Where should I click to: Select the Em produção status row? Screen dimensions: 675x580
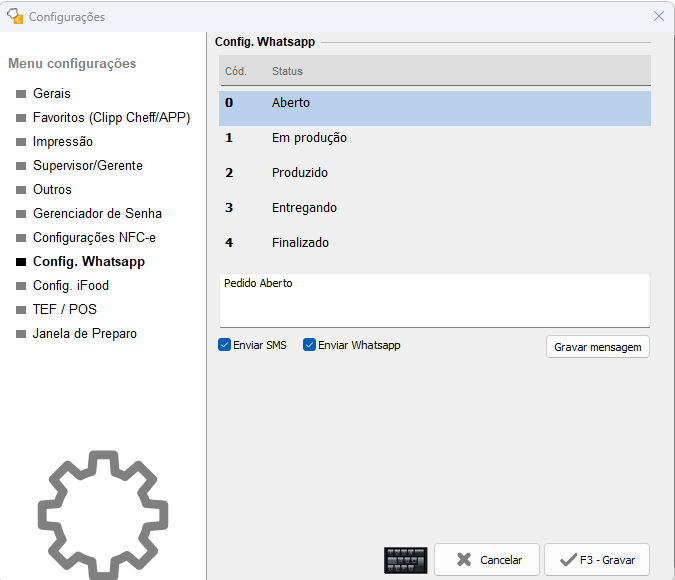(435, 138)
